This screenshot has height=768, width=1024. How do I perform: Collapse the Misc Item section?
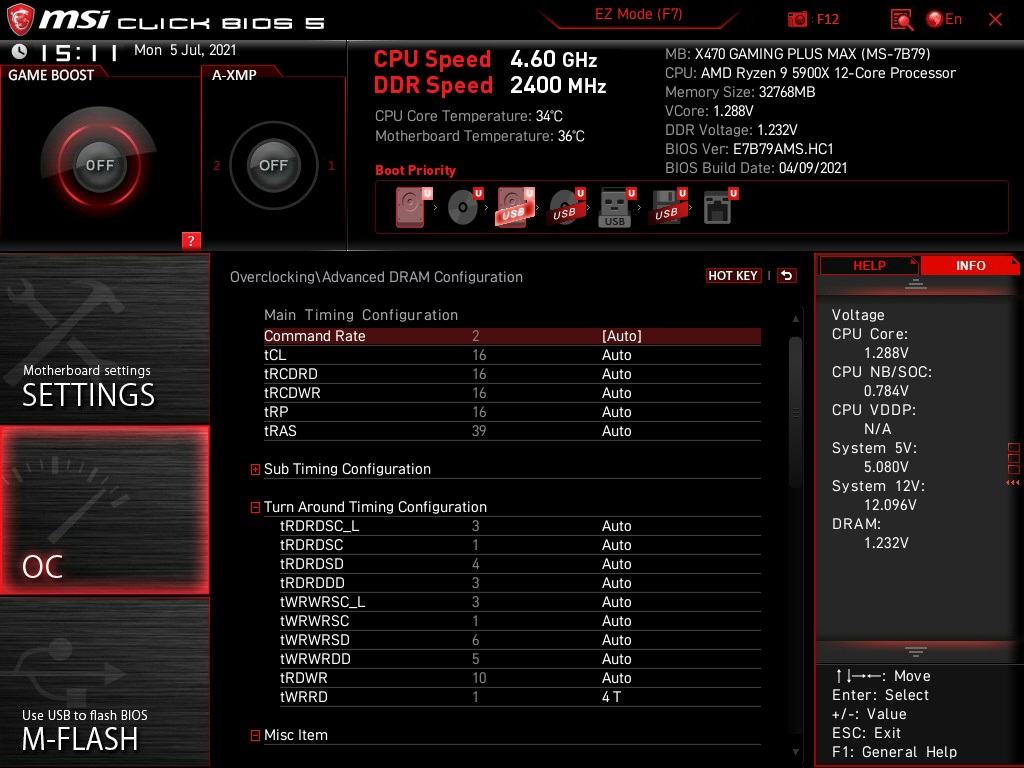[255, 735]
